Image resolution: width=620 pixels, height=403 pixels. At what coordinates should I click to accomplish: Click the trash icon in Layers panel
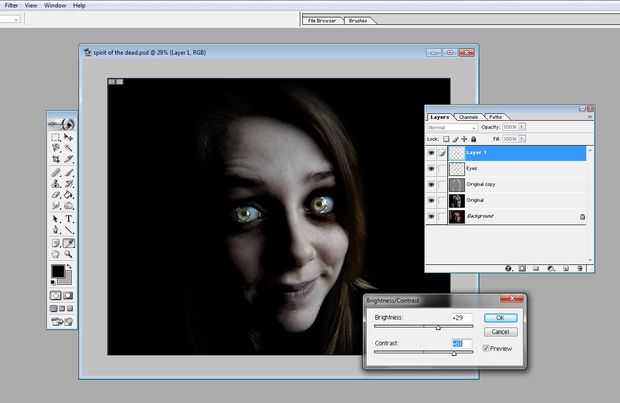(580, 268)
